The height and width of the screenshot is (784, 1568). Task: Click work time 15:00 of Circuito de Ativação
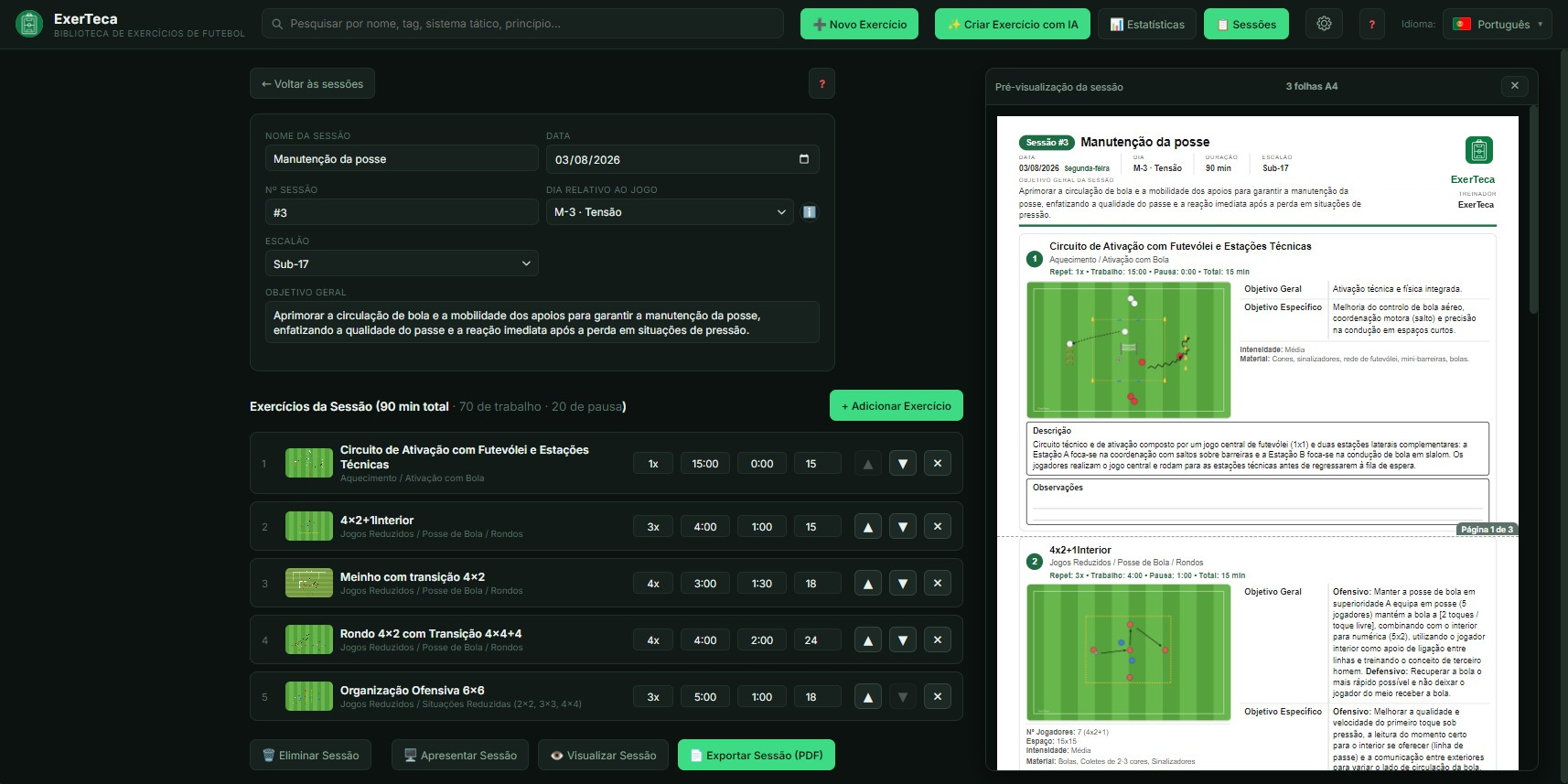click(x=705, y=464)
